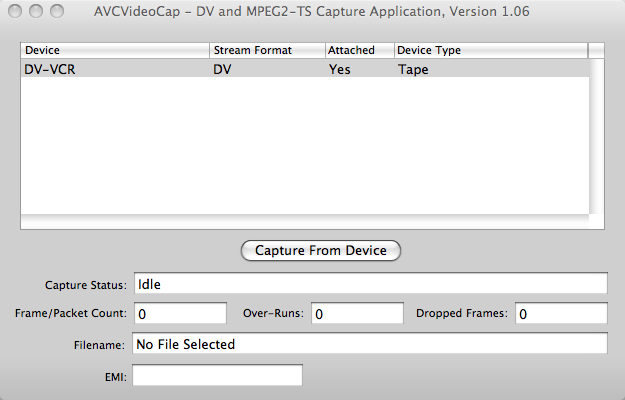
Task: Close the AVCVideoCap window
Action: point(15,11)
